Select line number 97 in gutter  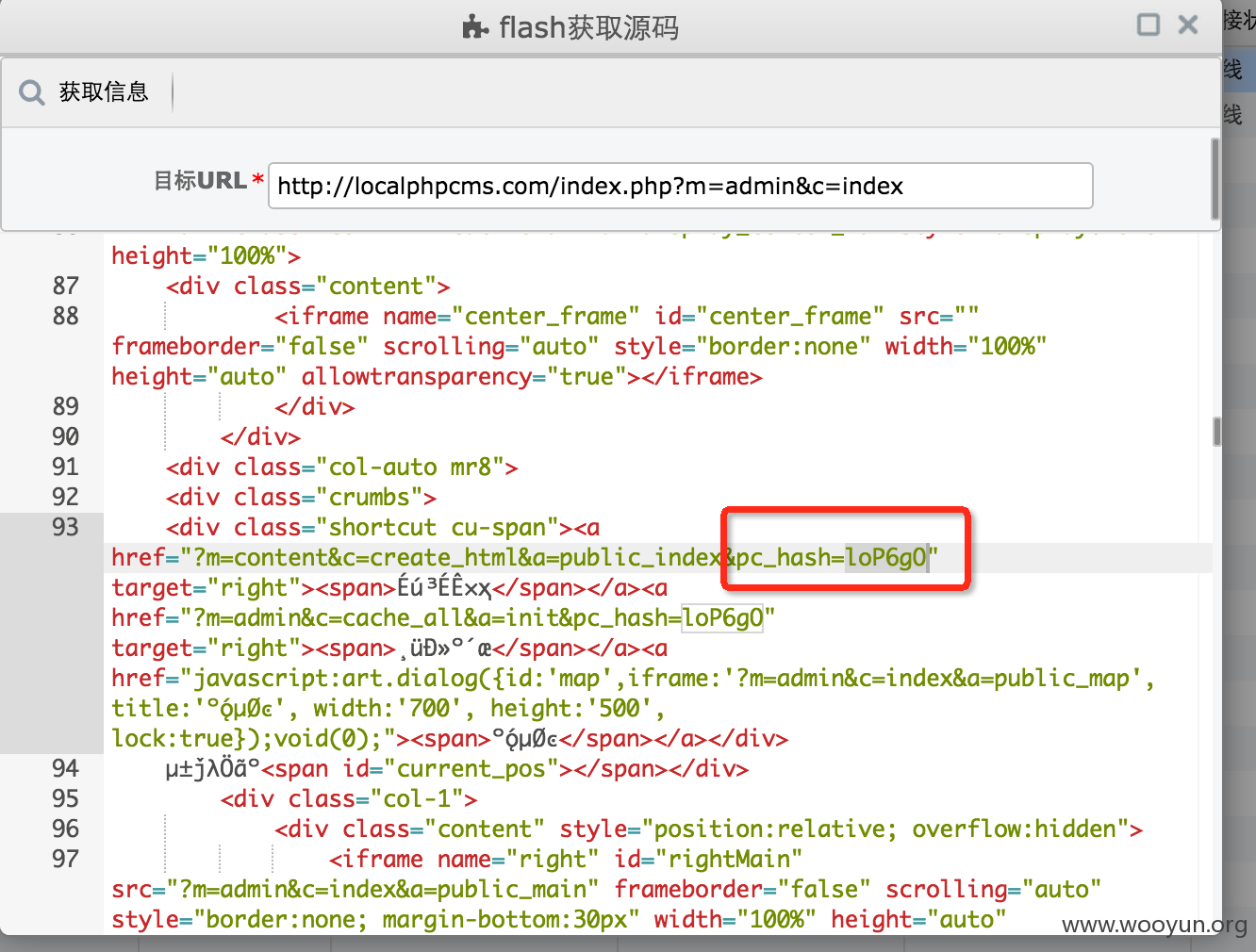tap(66, 859)
